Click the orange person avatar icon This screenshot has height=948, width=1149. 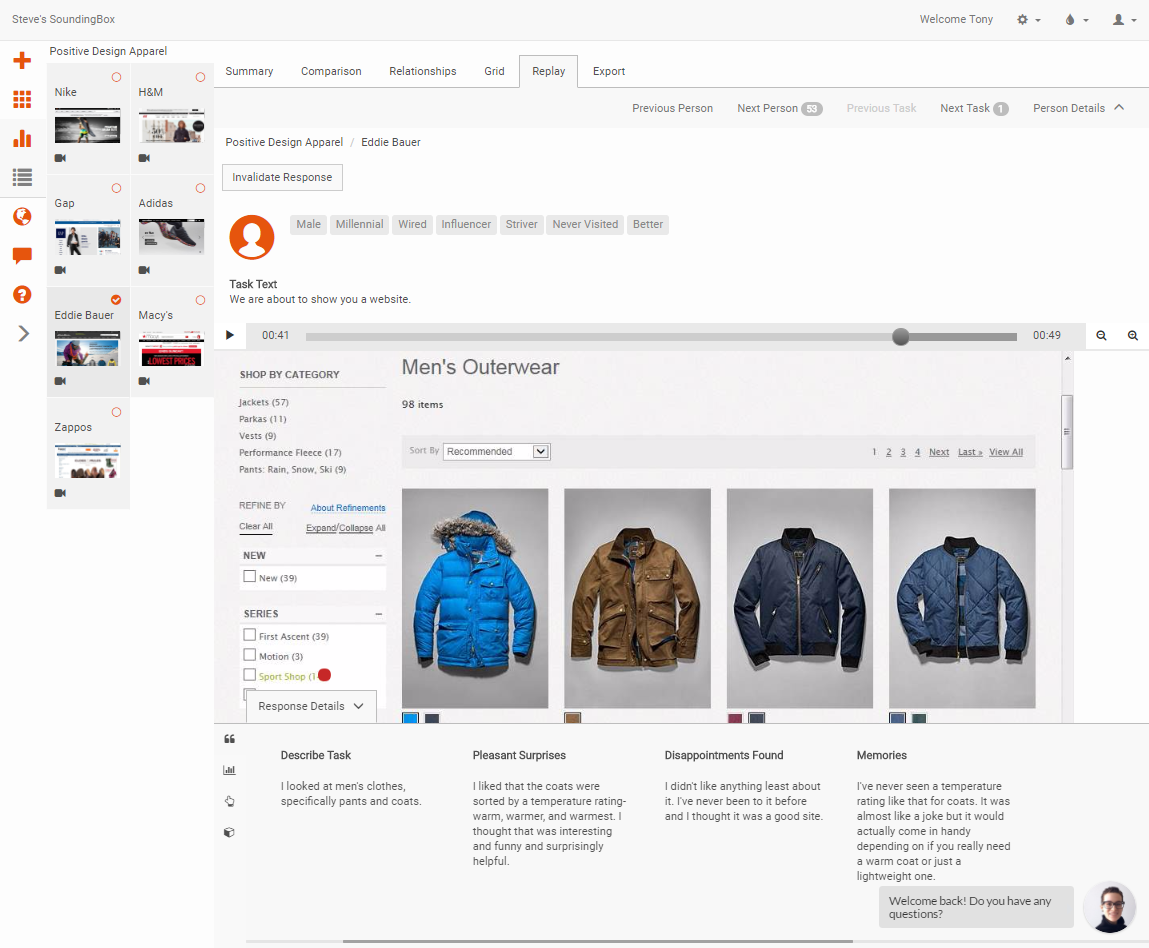[x=252, y=237]
